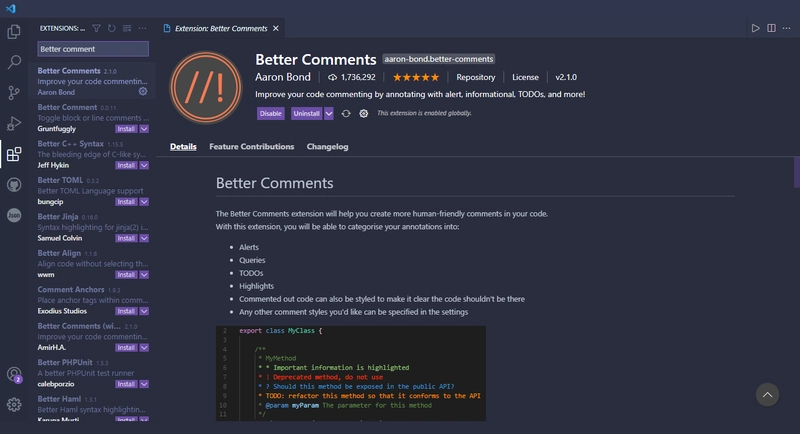800x434 pixels.
Task: Open the Repository link
Action: (476, 77)
